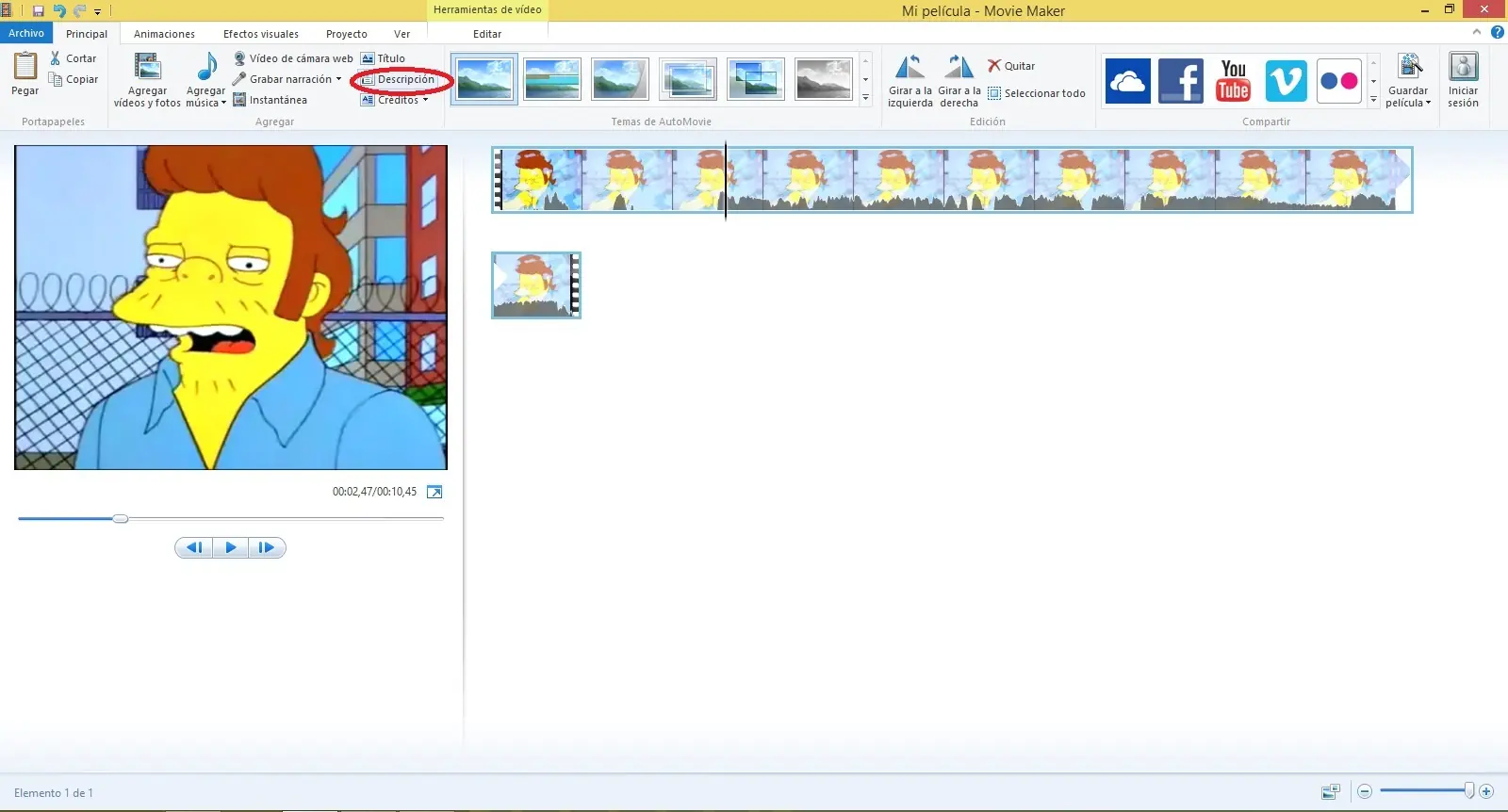Select the Proyecto tab
Viewport: 1508px width, 812px height.
tap(347, 34)
